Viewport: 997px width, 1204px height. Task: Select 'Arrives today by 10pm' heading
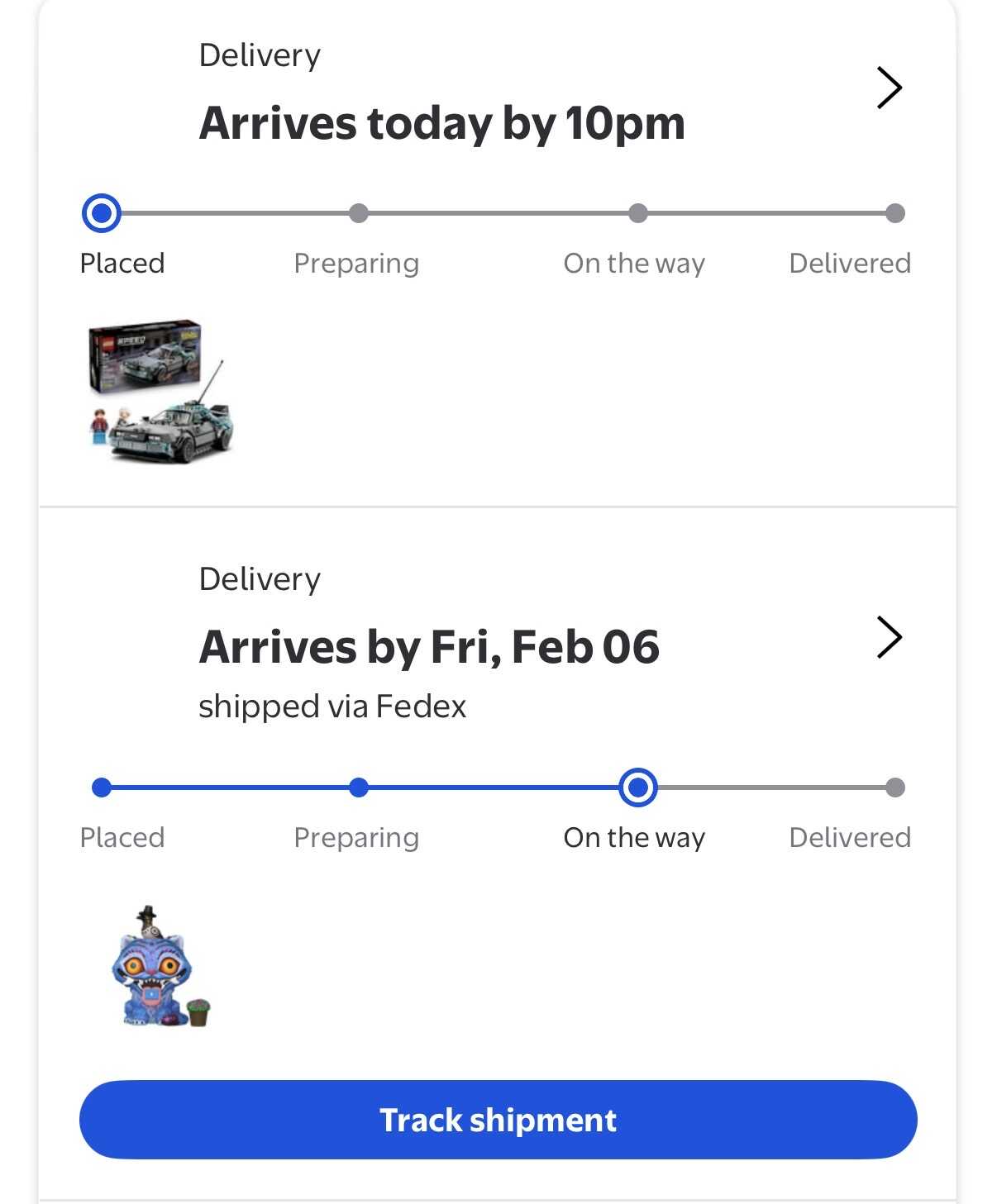tap(441, 124)
